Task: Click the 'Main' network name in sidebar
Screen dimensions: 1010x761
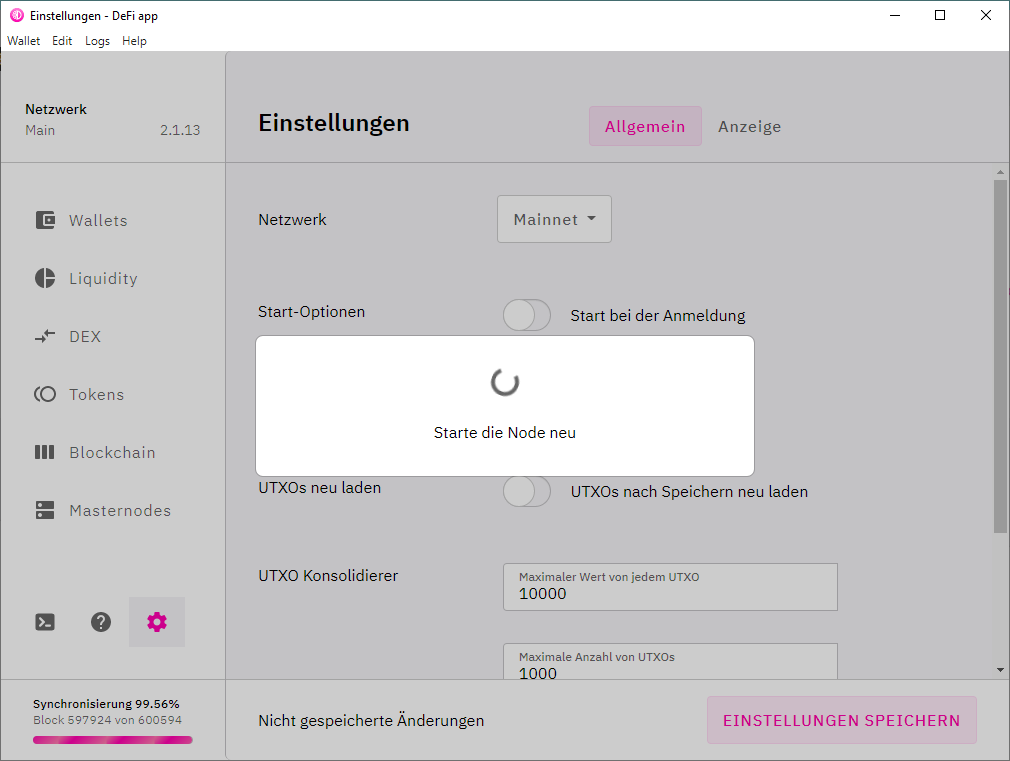Action: (x=40, y=130)
